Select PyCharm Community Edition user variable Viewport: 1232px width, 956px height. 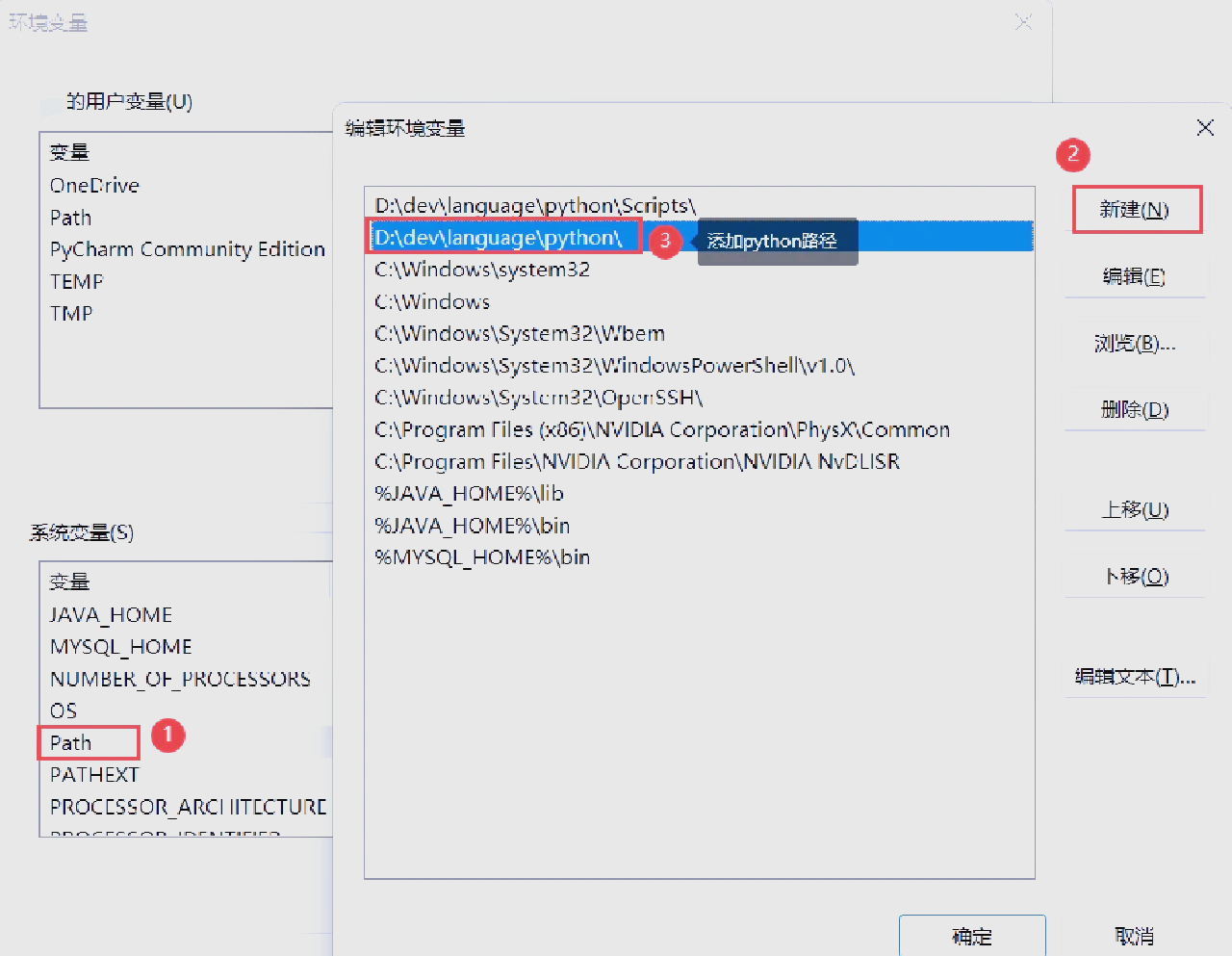point(188,249)
